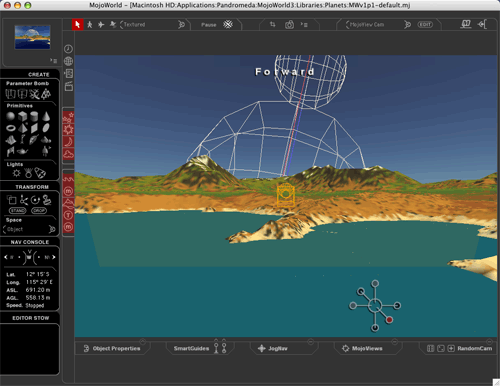Viewport: 500px width, 386px height.
Task: Toggle the DROP transform option
Action: pos(39,211)
